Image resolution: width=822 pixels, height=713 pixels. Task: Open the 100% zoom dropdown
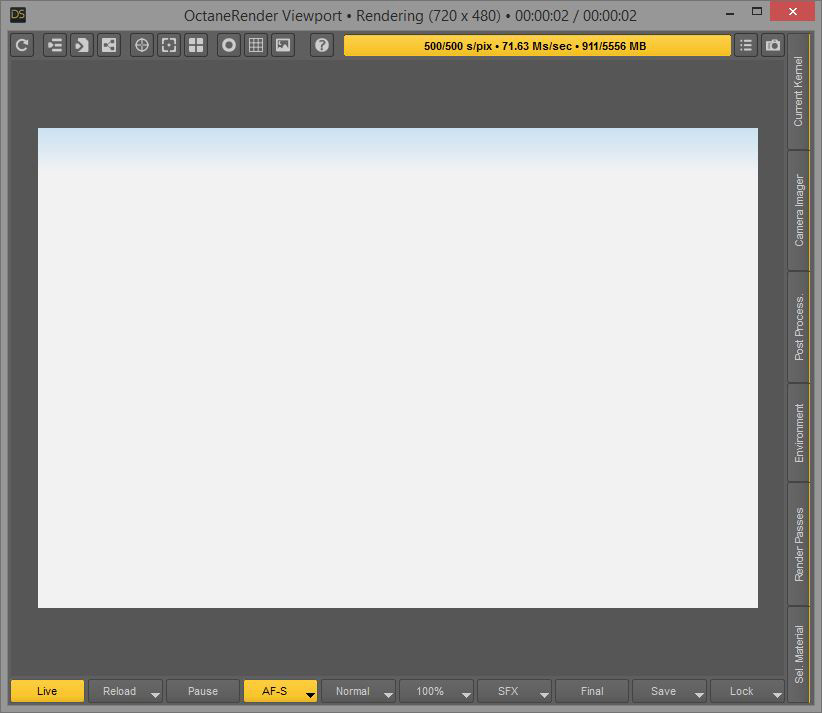point(466,695)
